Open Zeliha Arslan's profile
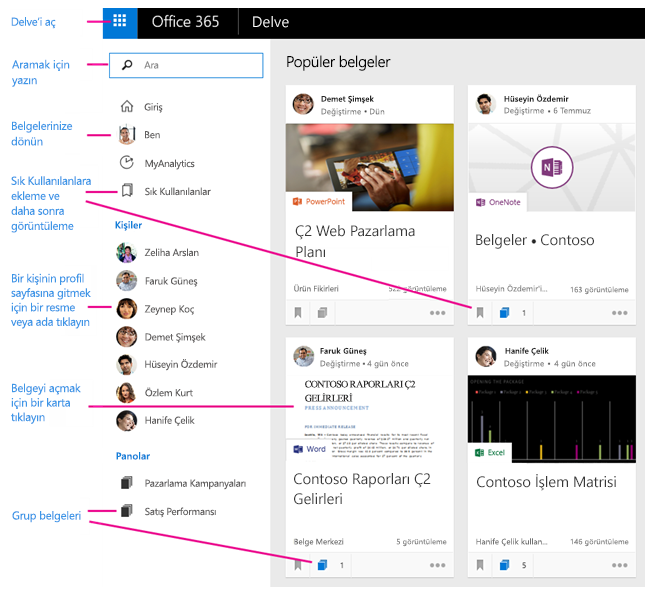The width and height of the screenshot is (655, 596). tap(171, 253)
